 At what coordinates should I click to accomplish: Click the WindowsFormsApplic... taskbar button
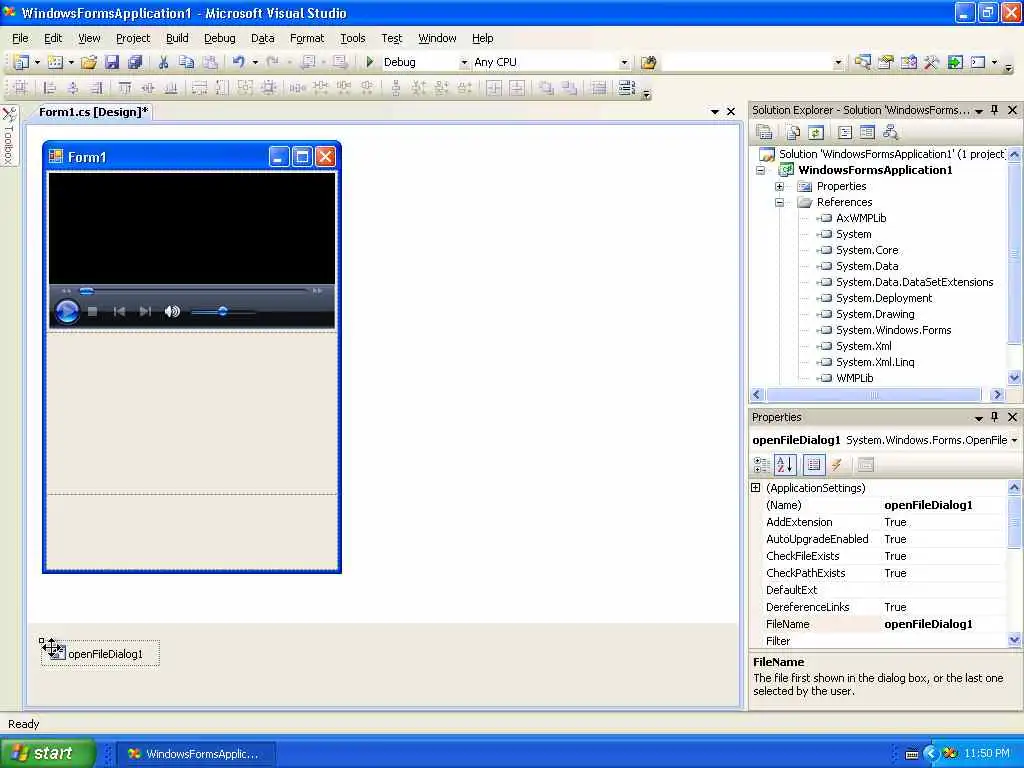(196, 754)
